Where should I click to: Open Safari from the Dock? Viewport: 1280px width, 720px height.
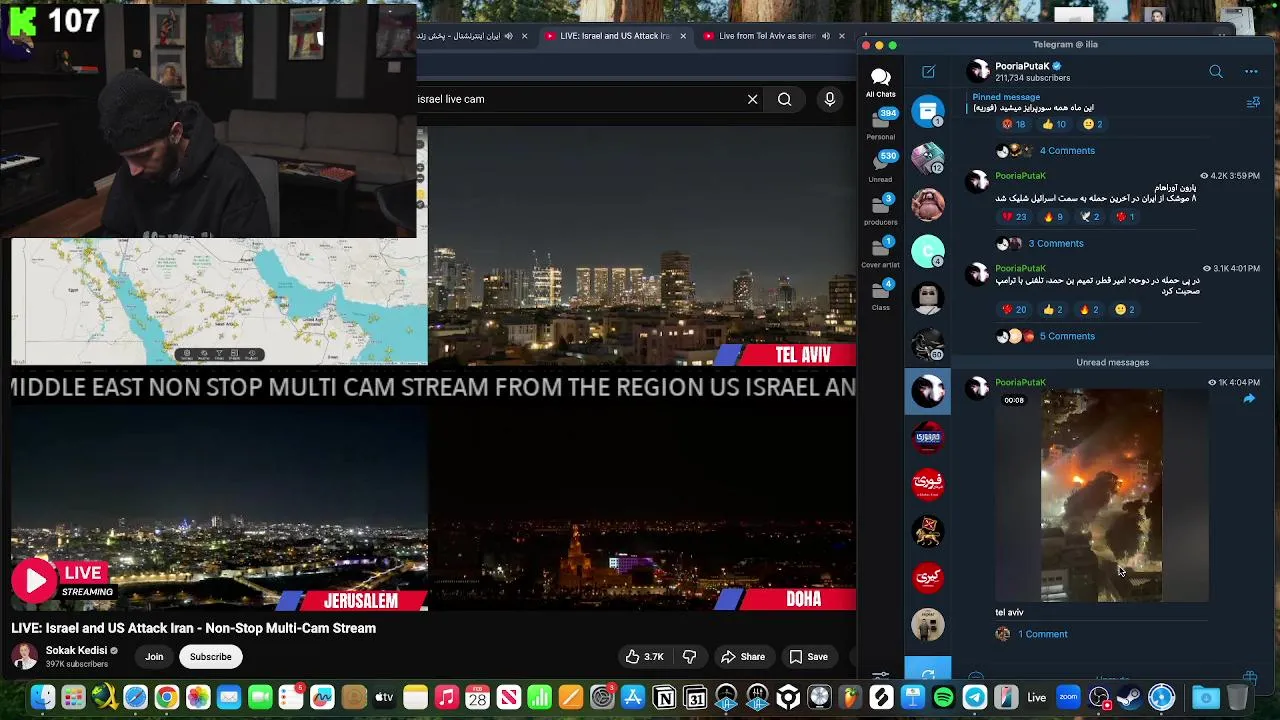click(135, 697)
